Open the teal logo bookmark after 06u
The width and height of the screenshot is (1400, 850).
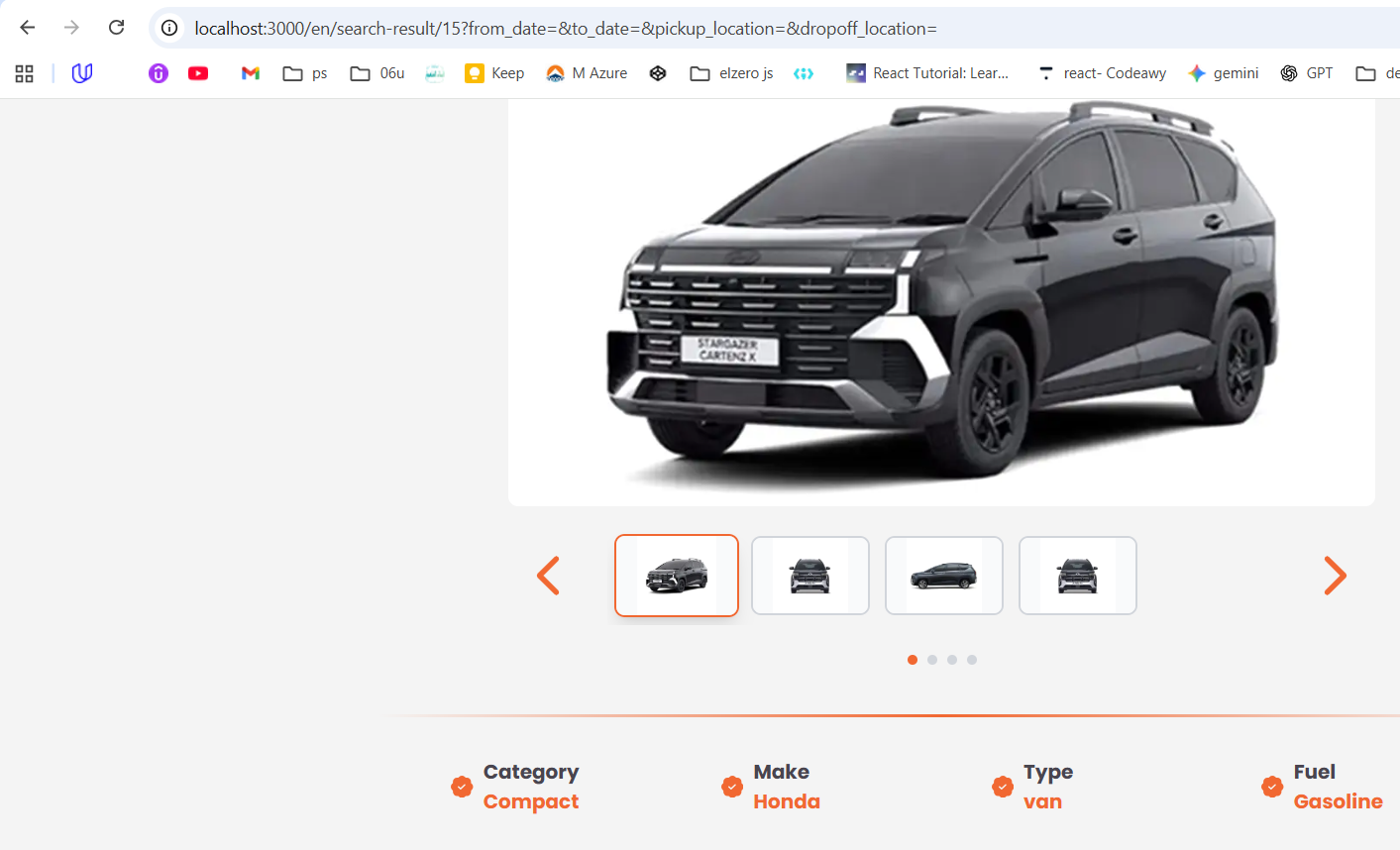click(x=435, y=73)
